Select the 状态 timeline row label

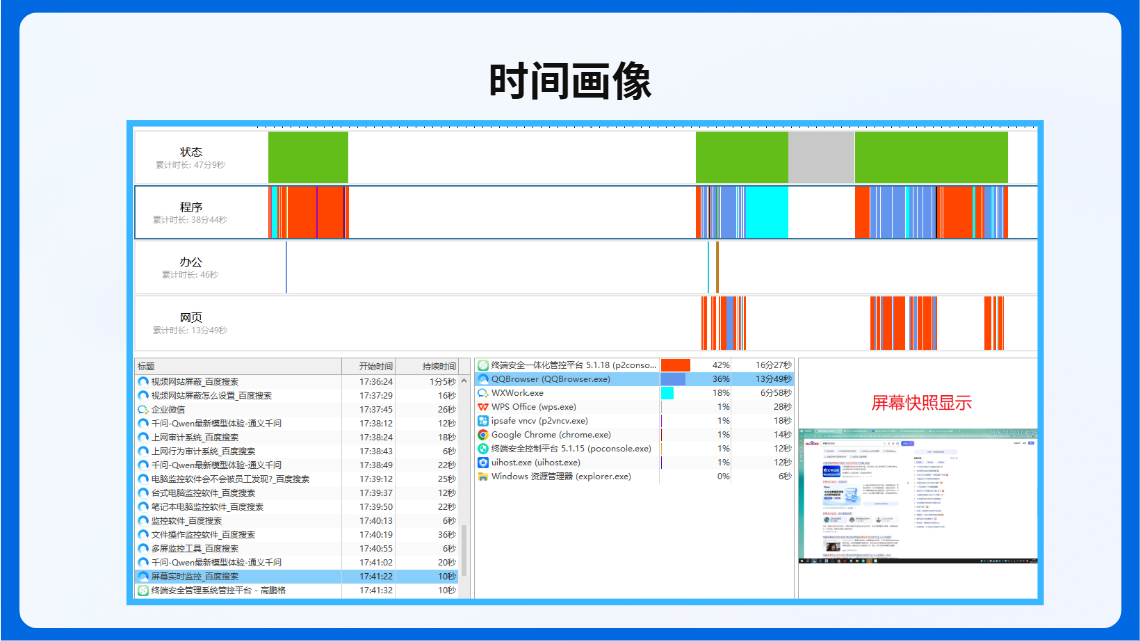(191, 152)
